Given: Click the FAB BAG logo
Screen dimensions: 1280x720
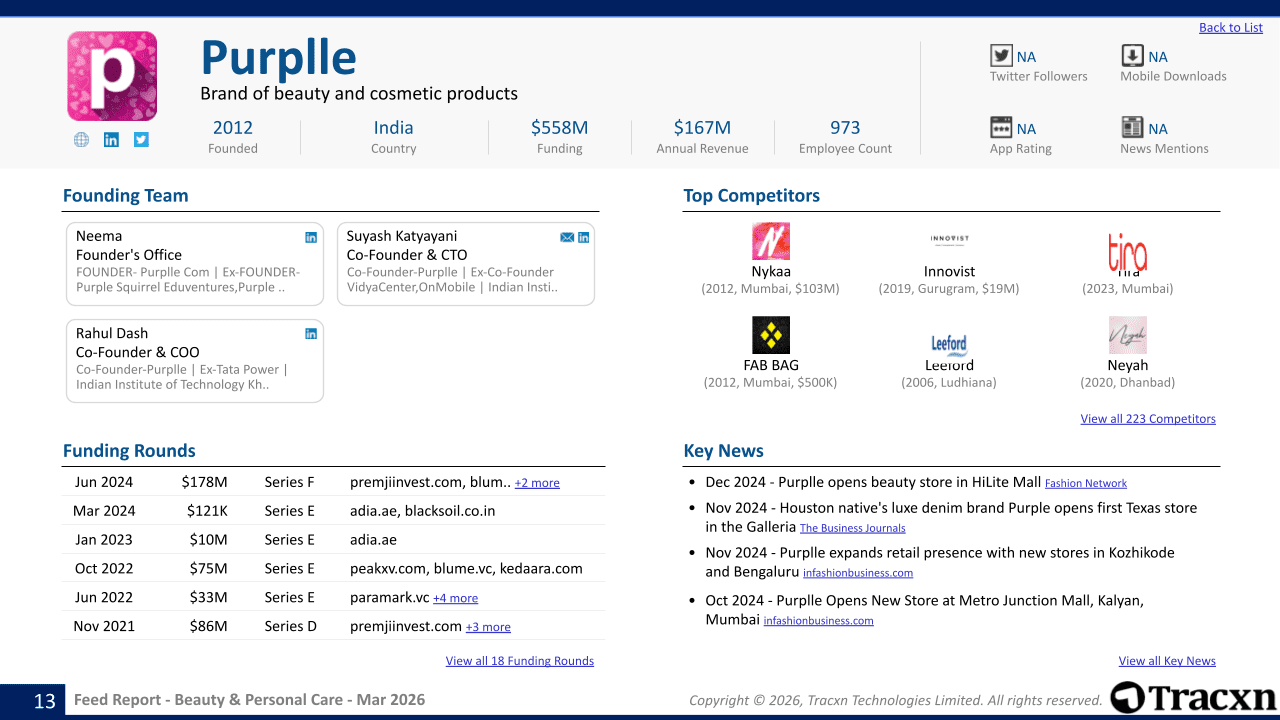Looking at the screenshot, I should (770, 335).
